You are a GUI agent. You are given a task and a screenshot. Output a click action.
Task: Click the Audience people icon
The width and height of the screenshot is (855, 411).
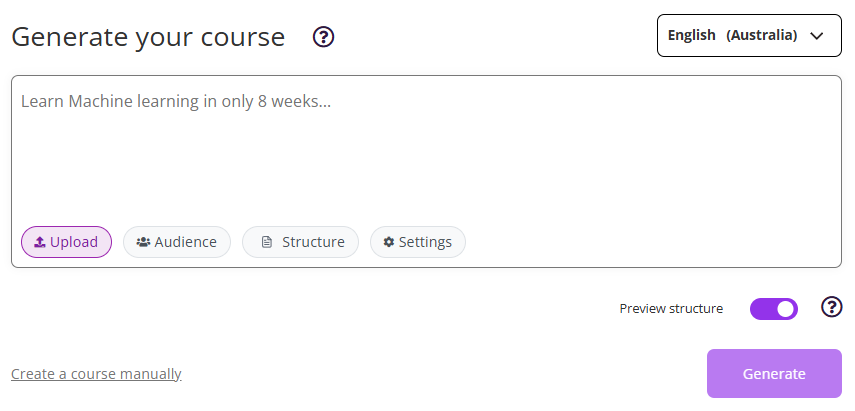coord(143,242)
